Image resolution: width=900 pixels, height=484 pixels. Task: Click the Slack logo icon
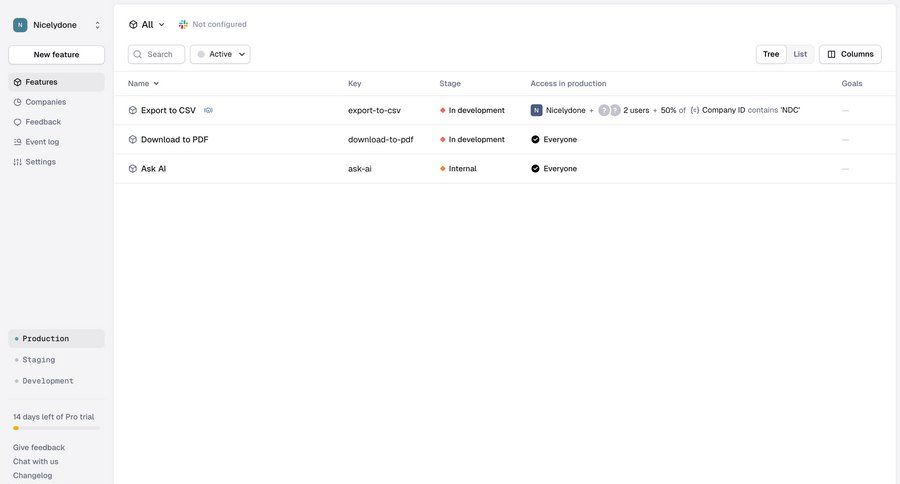coord(183,25)
